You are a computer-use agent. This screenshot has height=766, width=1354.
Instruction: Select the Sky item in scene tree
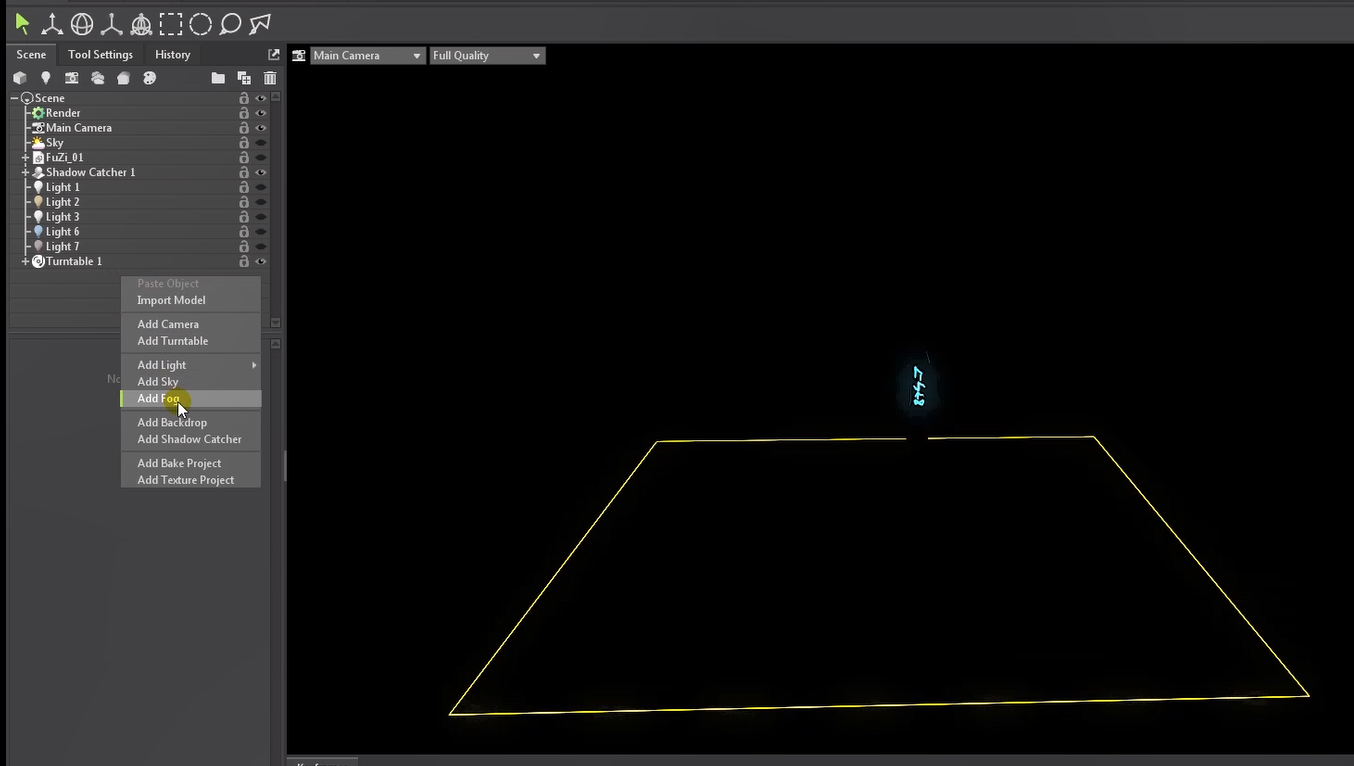coord(55,143)
